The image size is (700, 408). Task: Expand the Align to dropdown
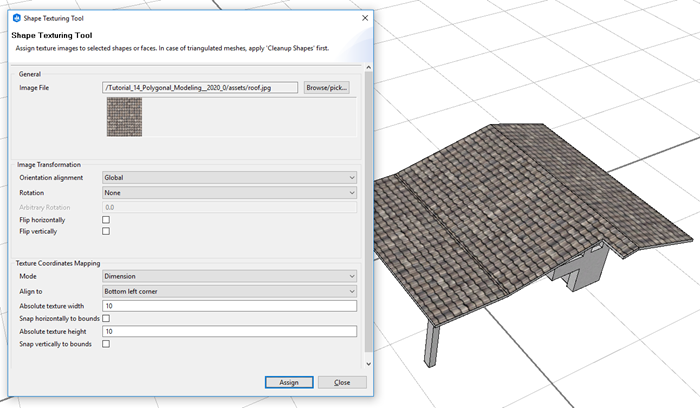tap(229, 291)
